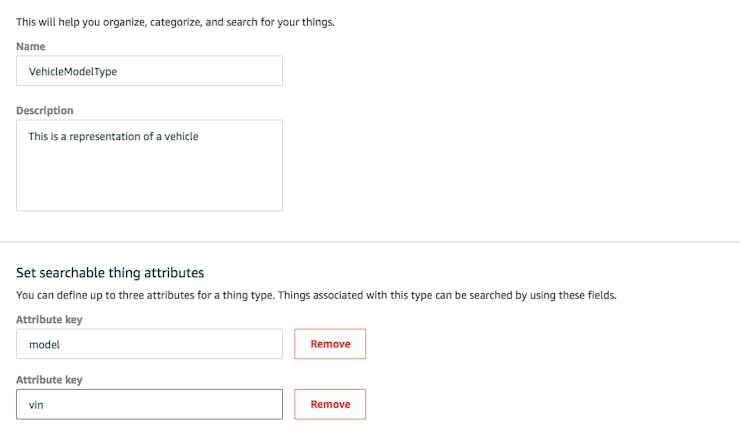This screenshot has width=740, height=437.
Task: Focus the attribute key field containing vin
Action: [149, 404]
